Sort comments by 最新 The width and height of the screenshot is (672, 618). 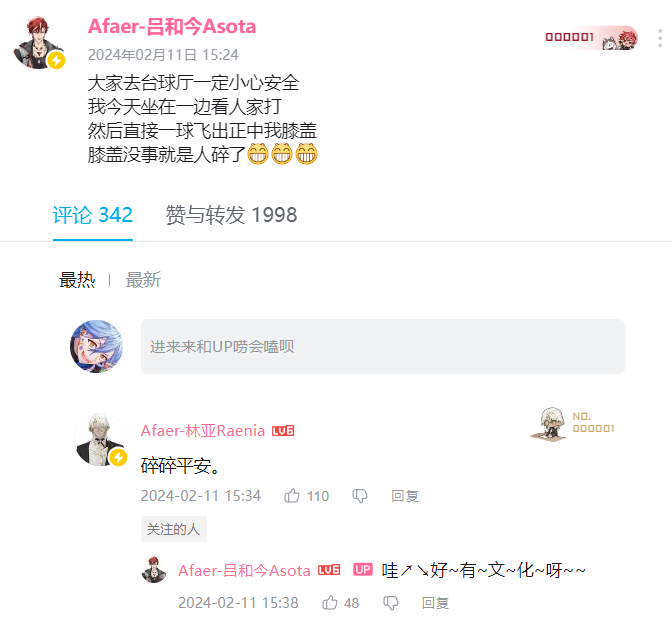143,280
